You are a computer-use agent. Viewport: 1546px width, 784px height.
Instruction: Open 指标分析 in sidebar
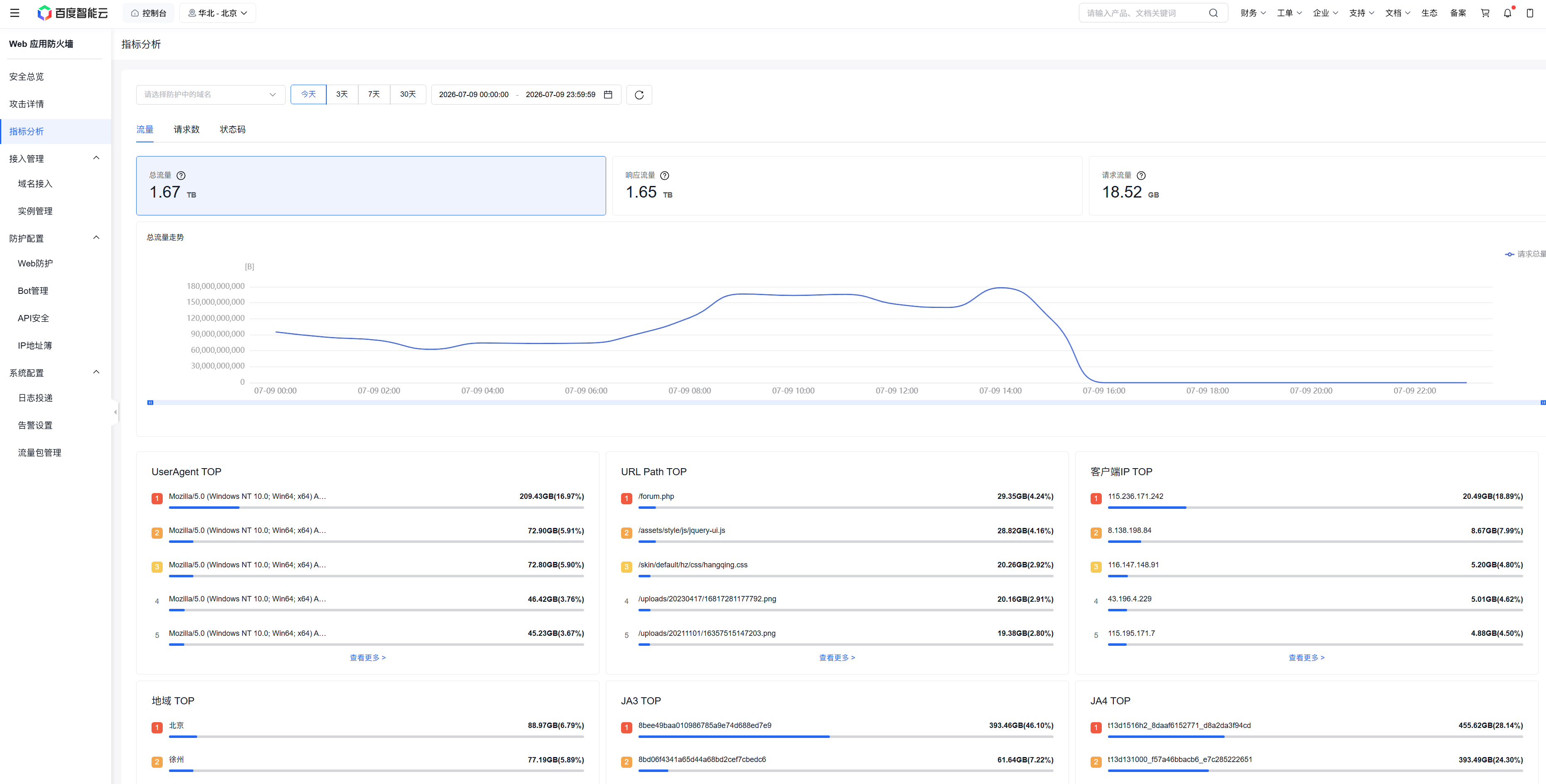tap(55, 132)
